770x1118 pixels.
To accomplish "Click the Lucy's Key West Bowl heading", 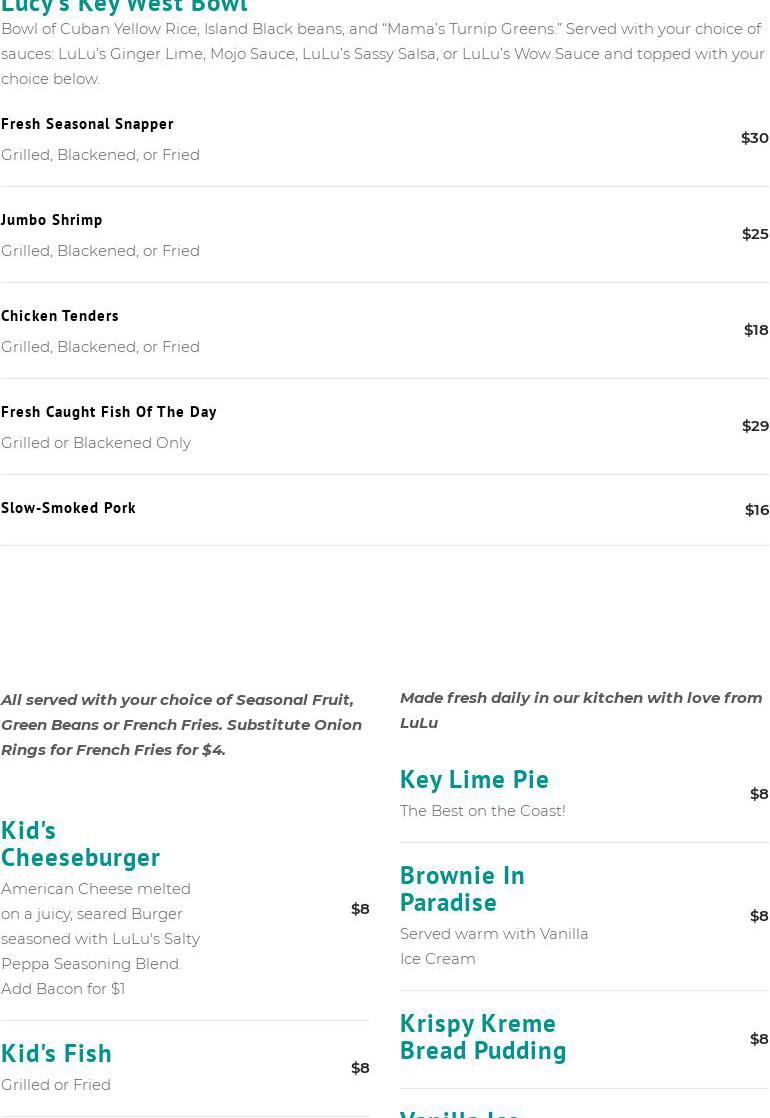I will coord(124,8).
